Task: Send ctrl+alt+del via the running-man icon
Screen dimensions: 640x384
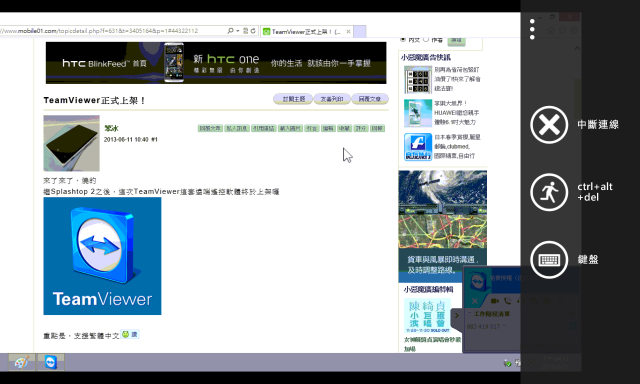Action: (549, 192)
